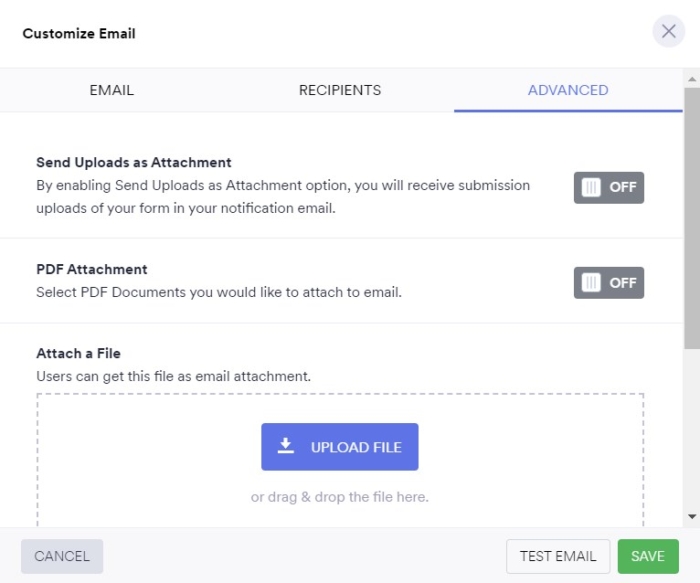Click the Send Uploads as Attachment heading
This screenshot has height=583, width=700.
click(x=134, y=162)
